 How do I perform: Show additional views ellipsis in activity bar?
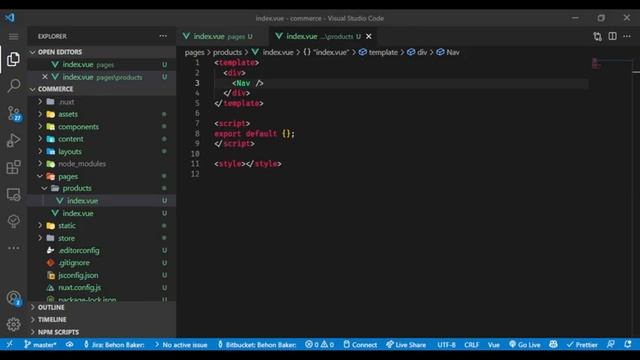tap(13, 248)
